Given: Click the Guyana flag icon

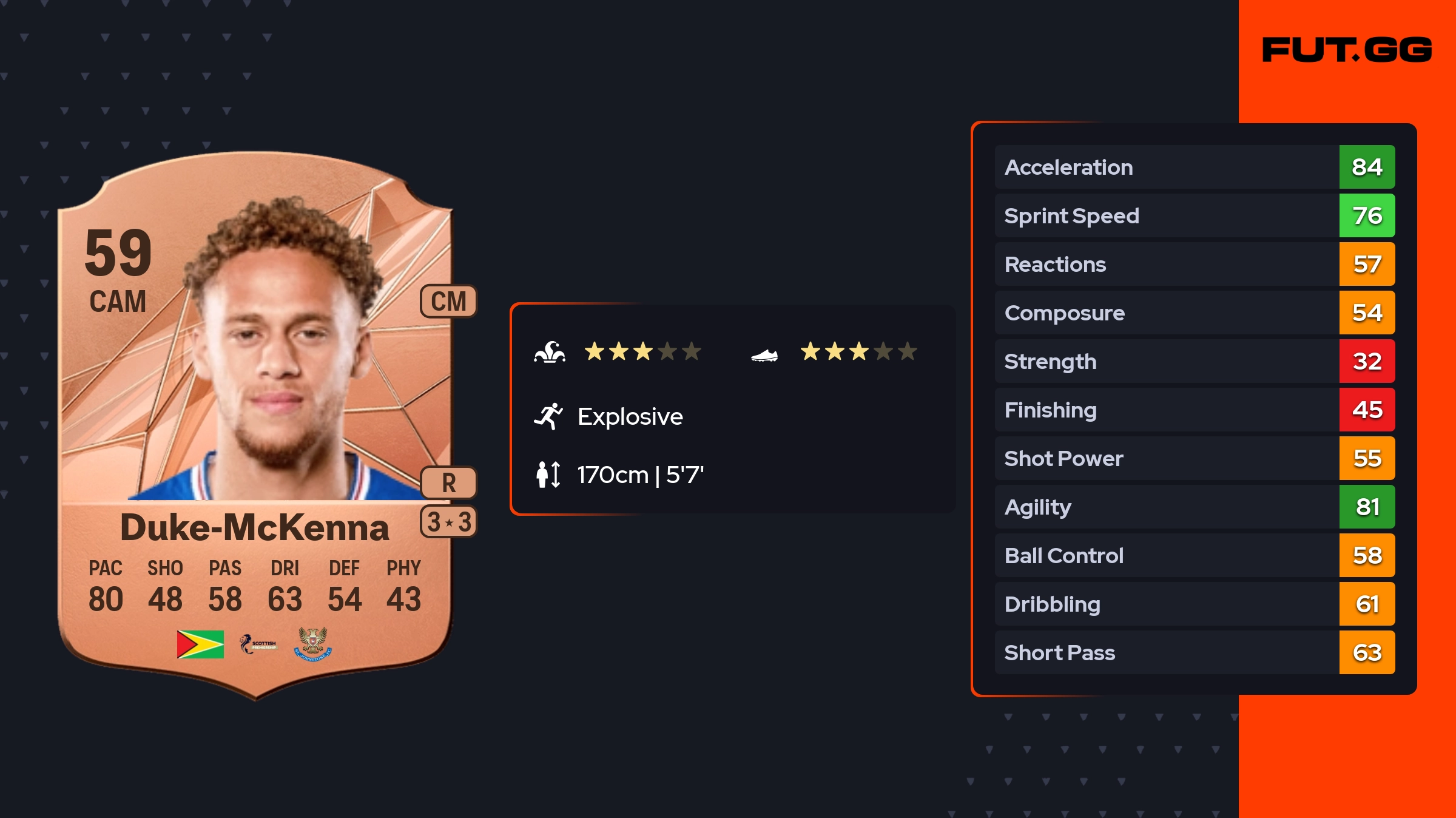Looking at the screenshot, I should pos(200,644).
